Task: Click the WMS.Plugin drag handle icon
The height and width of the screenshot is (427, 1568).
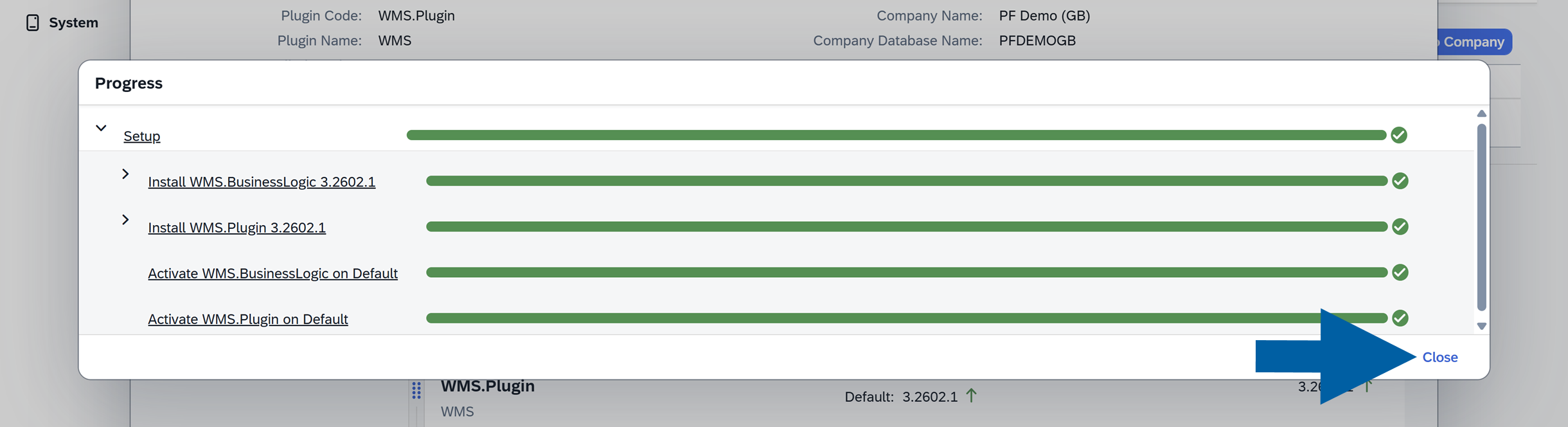Action: (x=416, y=390)
